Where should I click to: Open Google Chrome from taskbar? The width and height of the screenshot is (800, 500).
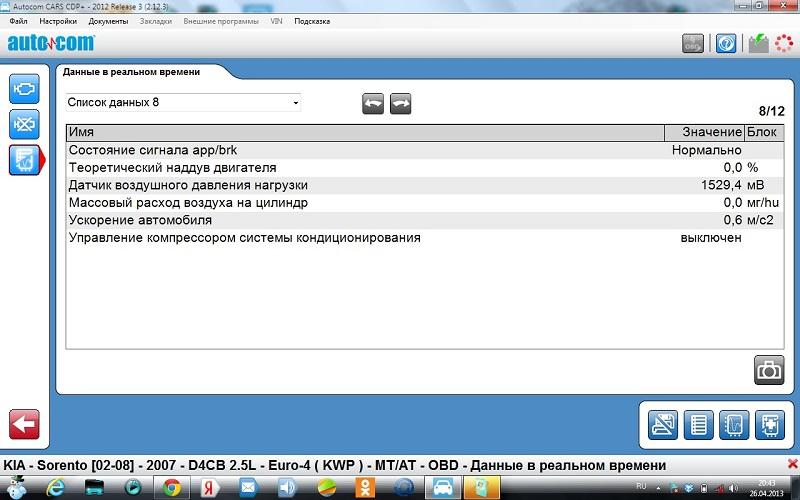(x=172, y=488)
